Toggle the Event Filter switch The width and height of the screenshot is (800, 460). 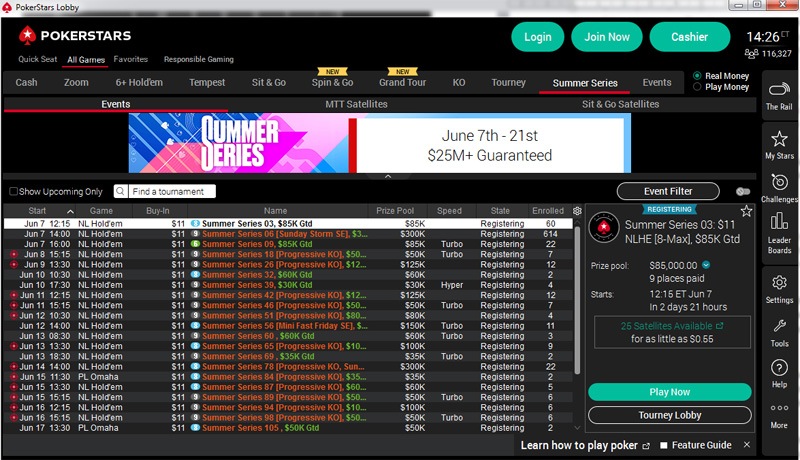(x=743, y=191)
